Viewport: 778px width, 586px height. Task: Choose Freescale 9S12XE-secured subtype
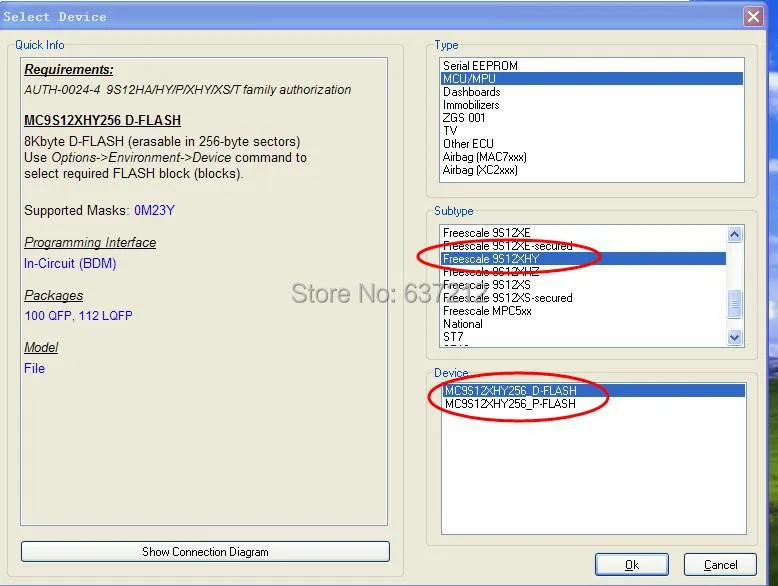584,246
